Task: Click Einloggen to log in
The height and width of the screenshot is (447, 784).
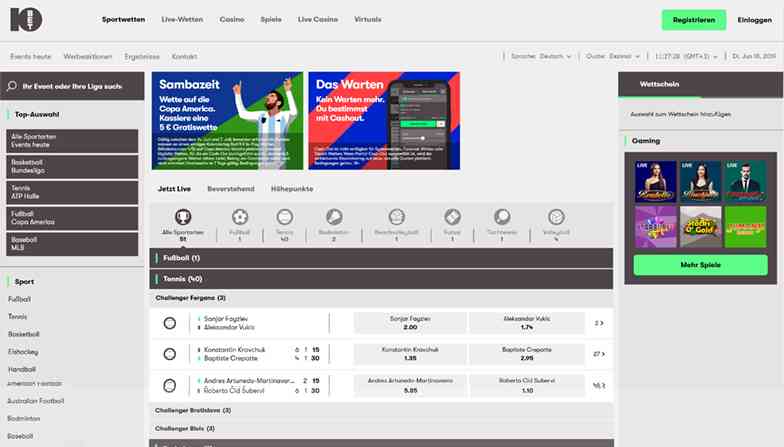Action: point(754,20)
